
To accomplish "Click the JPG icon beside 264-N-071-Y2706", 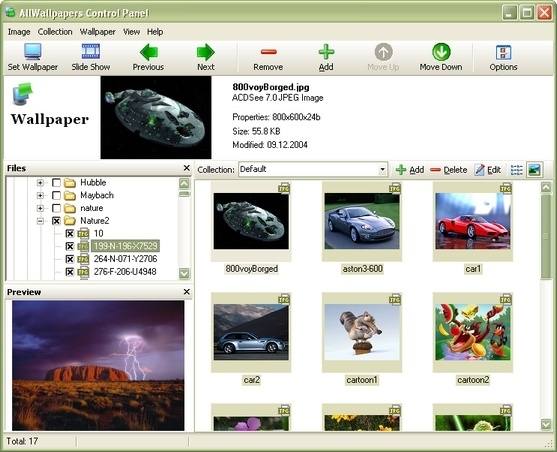I will pos(83,259).
